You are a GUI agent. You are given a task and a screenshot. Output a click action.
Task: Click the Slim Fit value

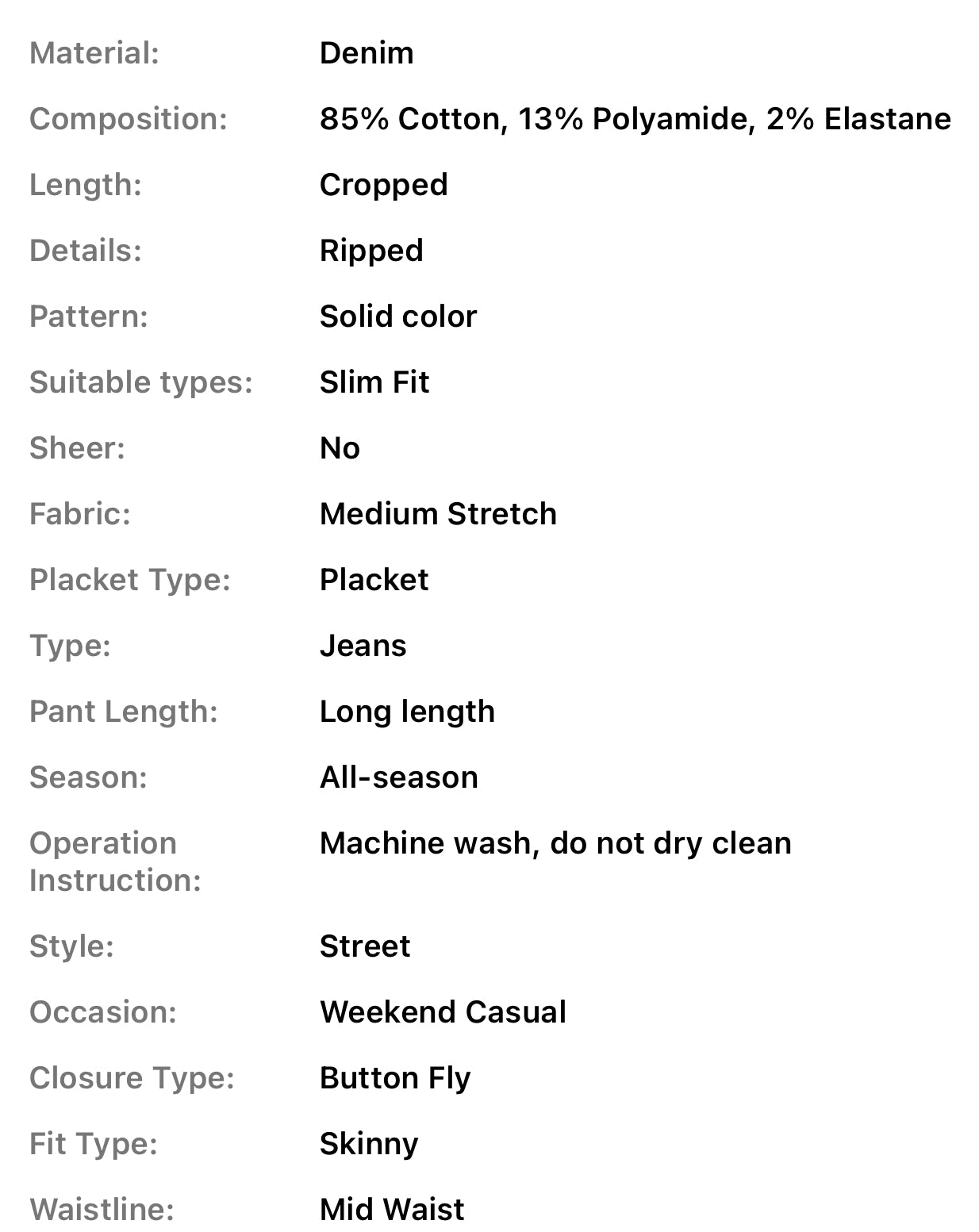tap(374, 382)
